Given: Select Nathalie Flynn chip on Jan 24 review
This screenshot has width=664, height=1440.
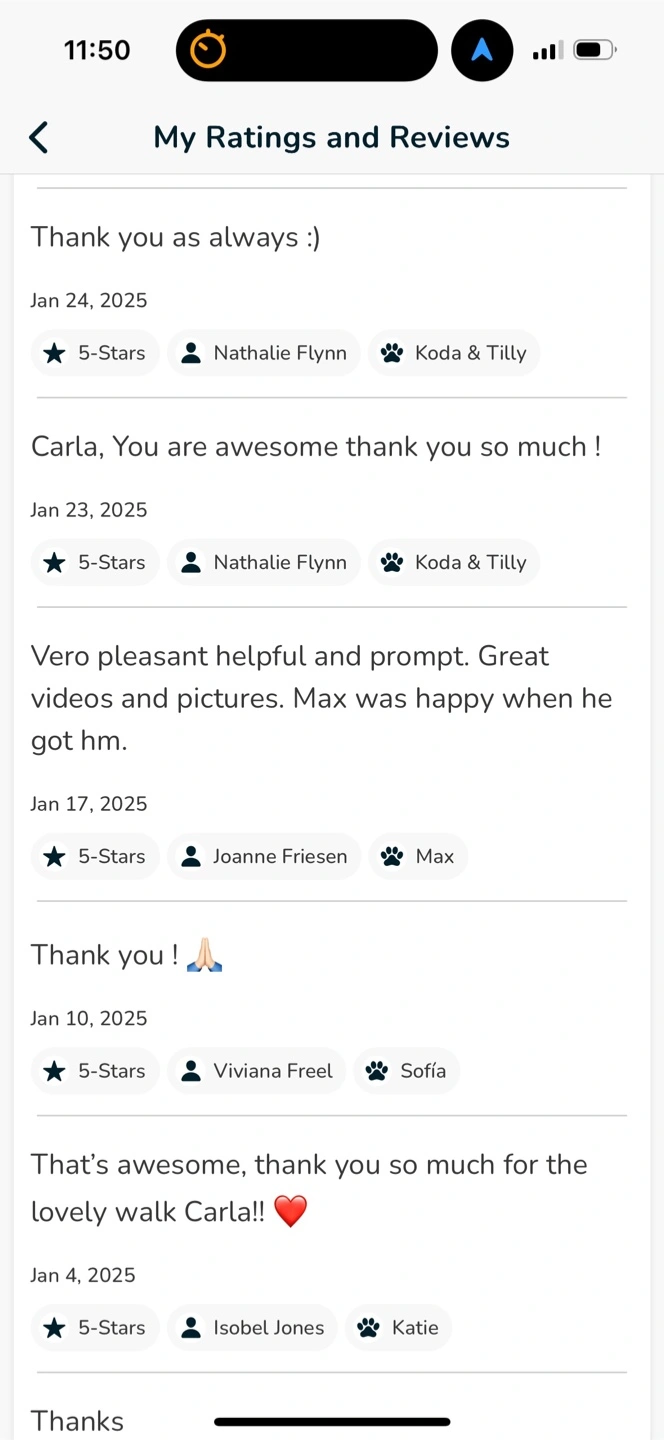Looking at the screenshot, I should click(264, 353).
